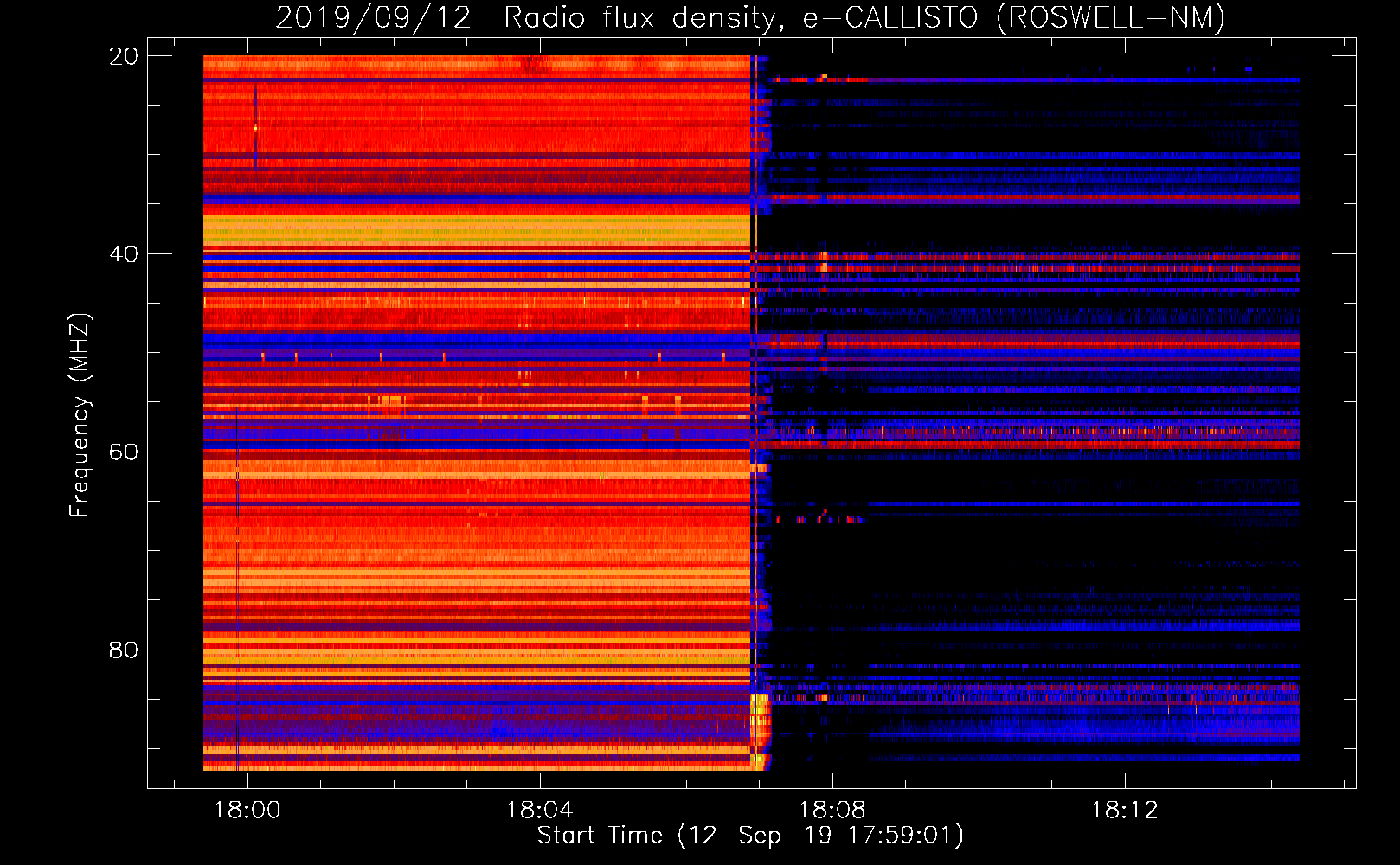The width and height of the screenshot is (1400, 865).
Task: Click the '18:12' time tick label
Action: tap(1125, 811)
